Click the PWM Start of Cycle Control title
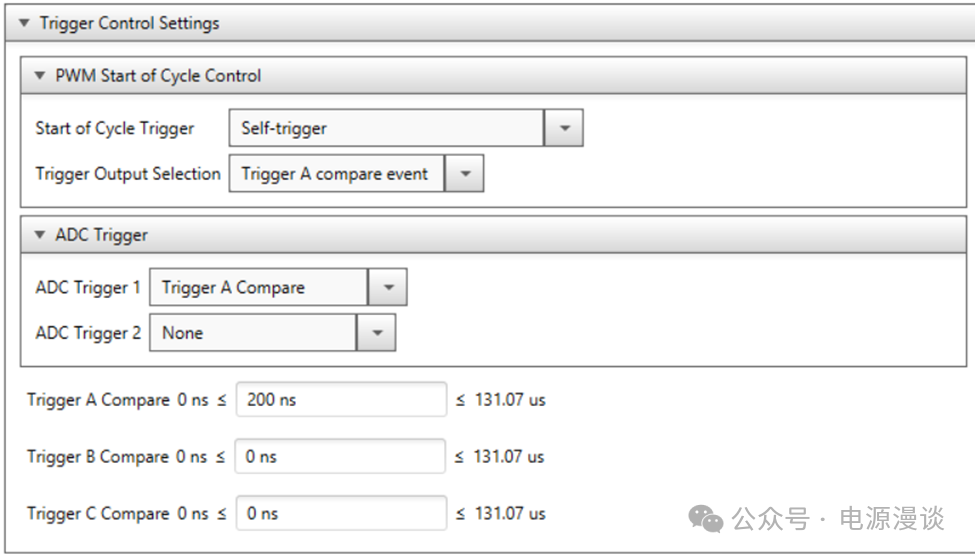 [160, 76]
